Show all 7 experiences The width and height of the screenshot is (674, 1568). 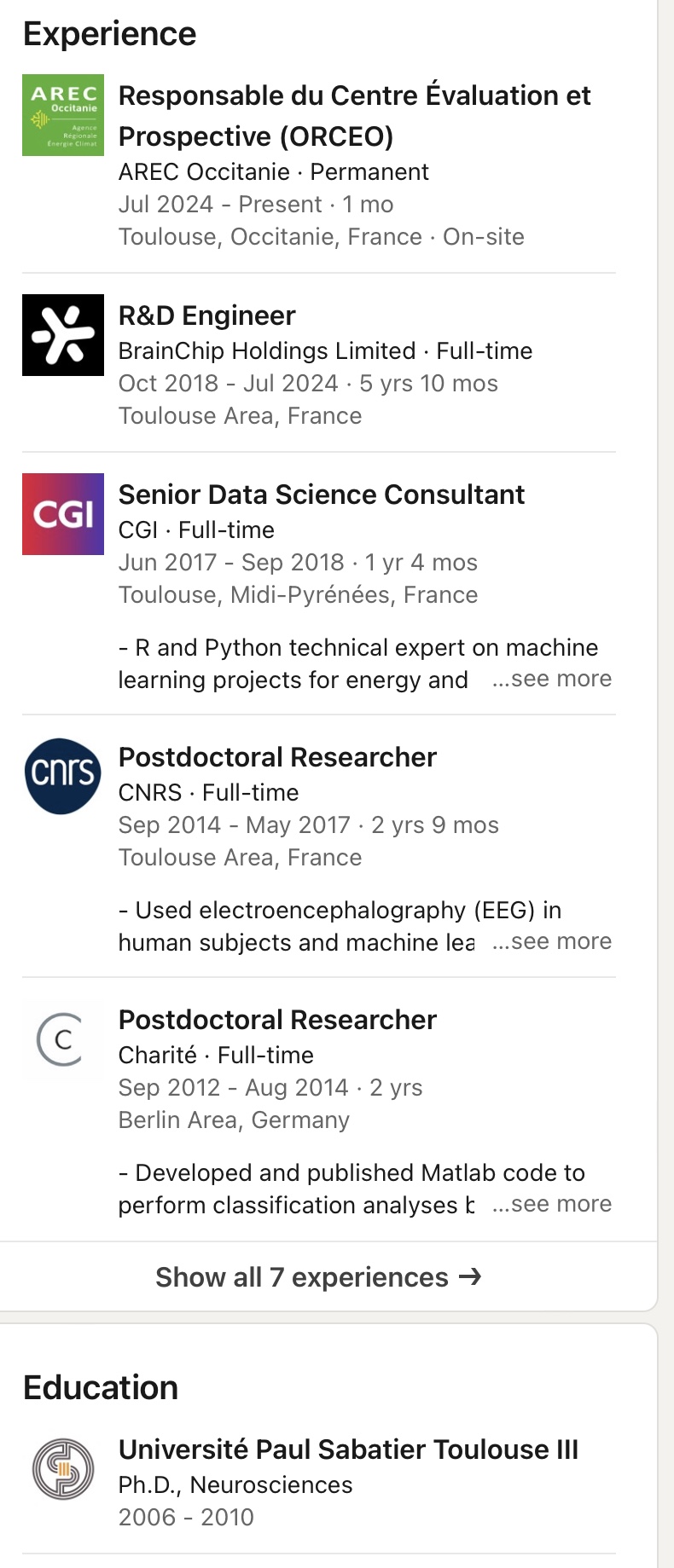[x=302, y=1277]
